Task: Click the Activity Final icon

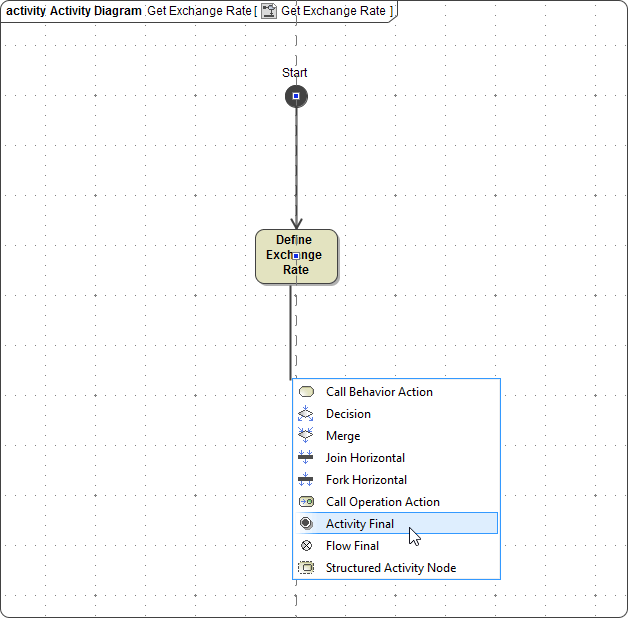Action: click(306, 524)
